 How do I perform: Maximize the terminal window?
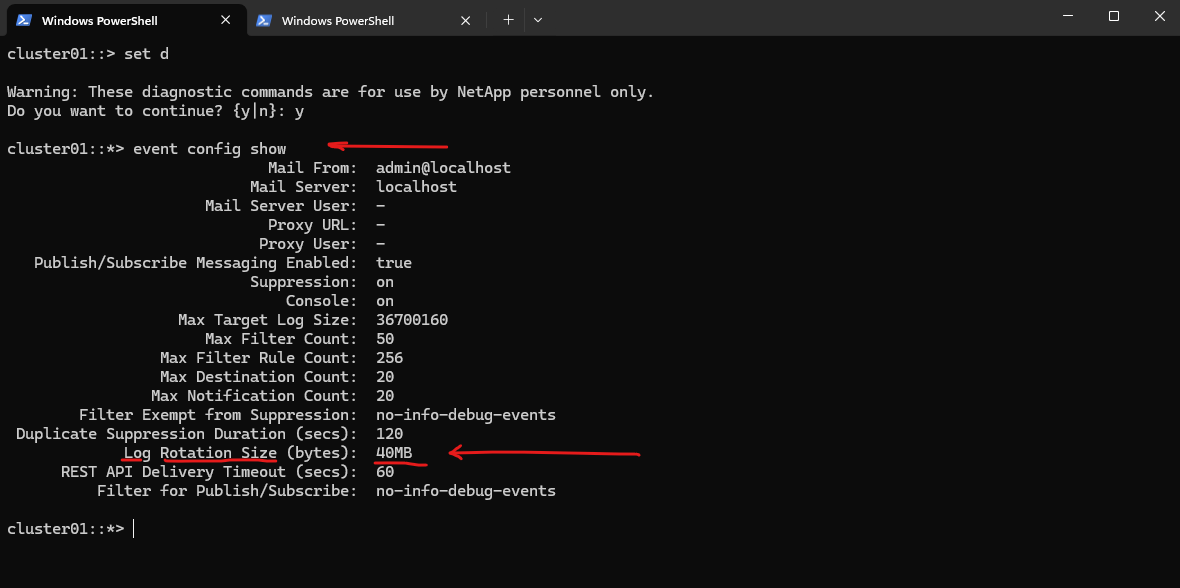point(1114,17)
